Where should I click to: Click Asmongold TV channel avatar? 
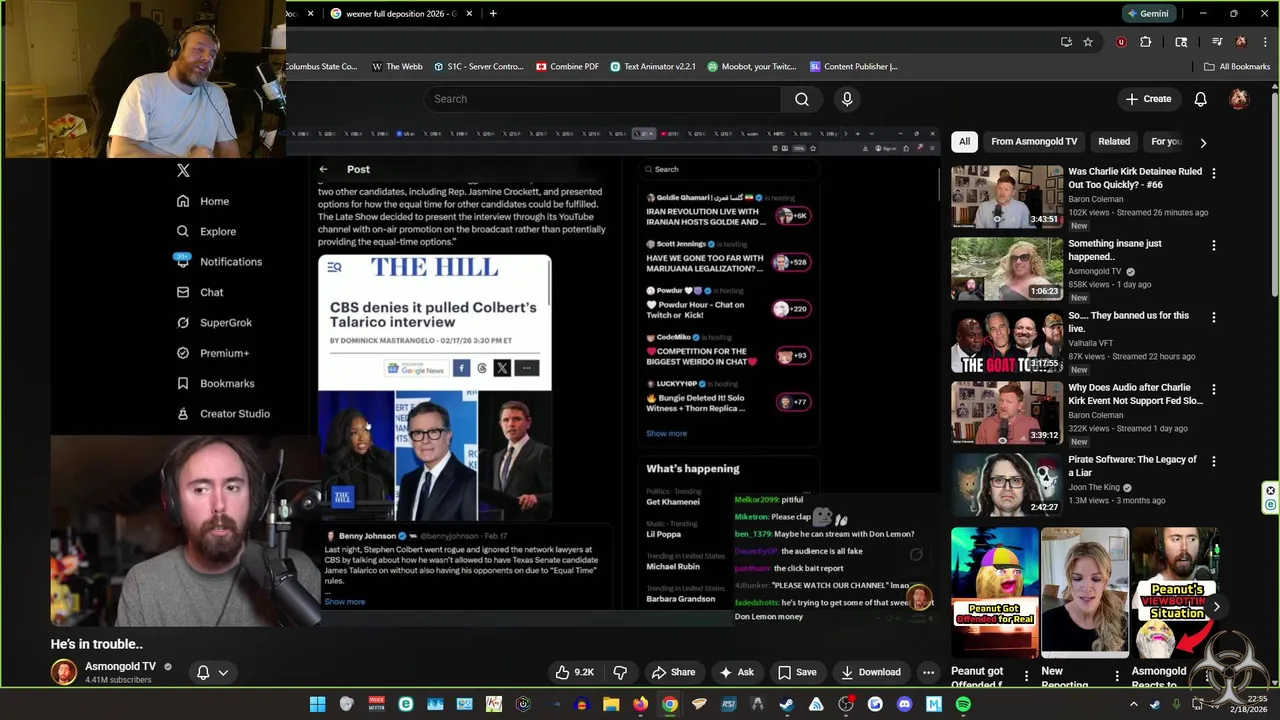(63, 672)
